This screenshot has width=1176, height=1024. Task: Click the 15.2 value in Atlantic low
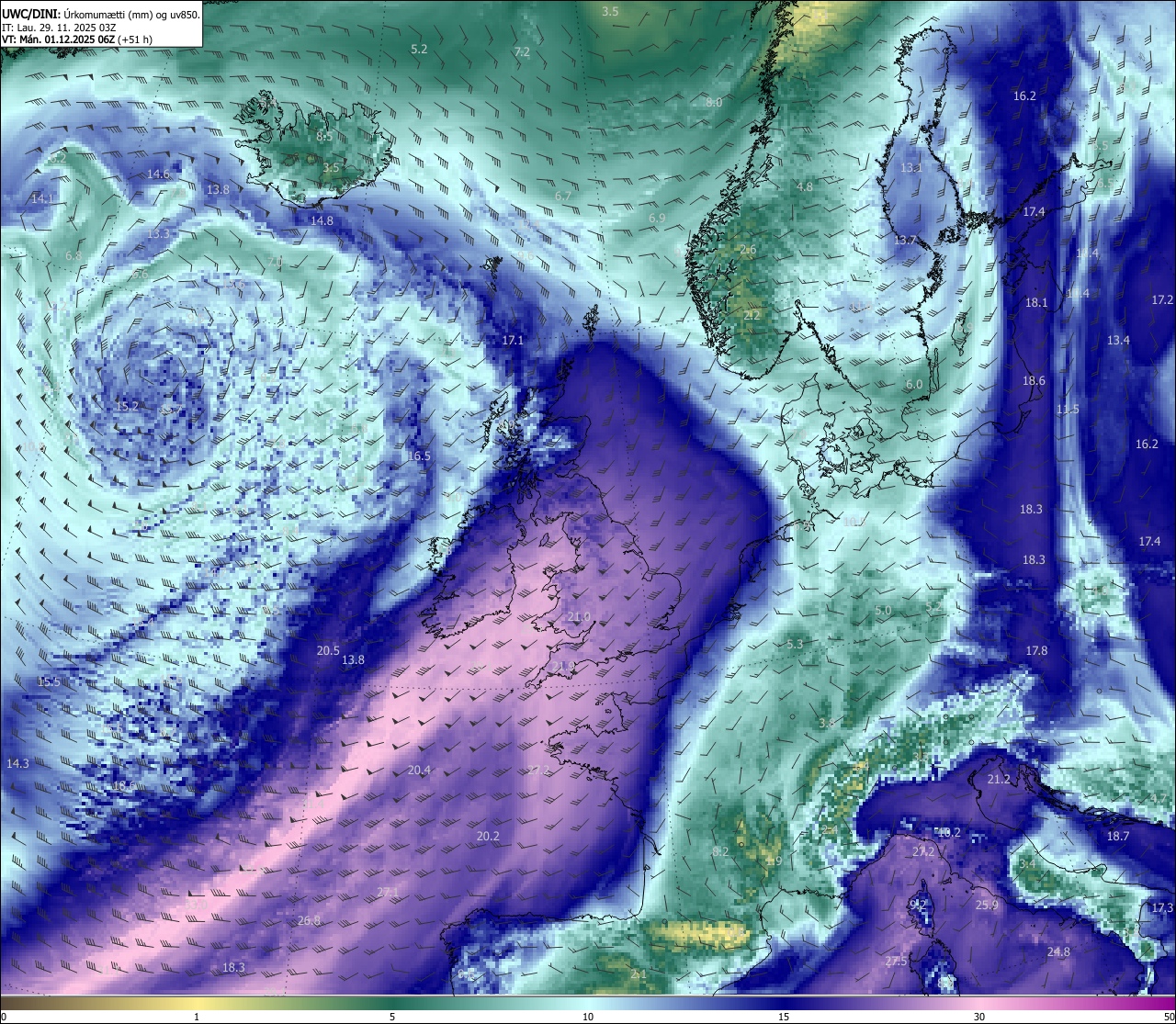[127, 405]
